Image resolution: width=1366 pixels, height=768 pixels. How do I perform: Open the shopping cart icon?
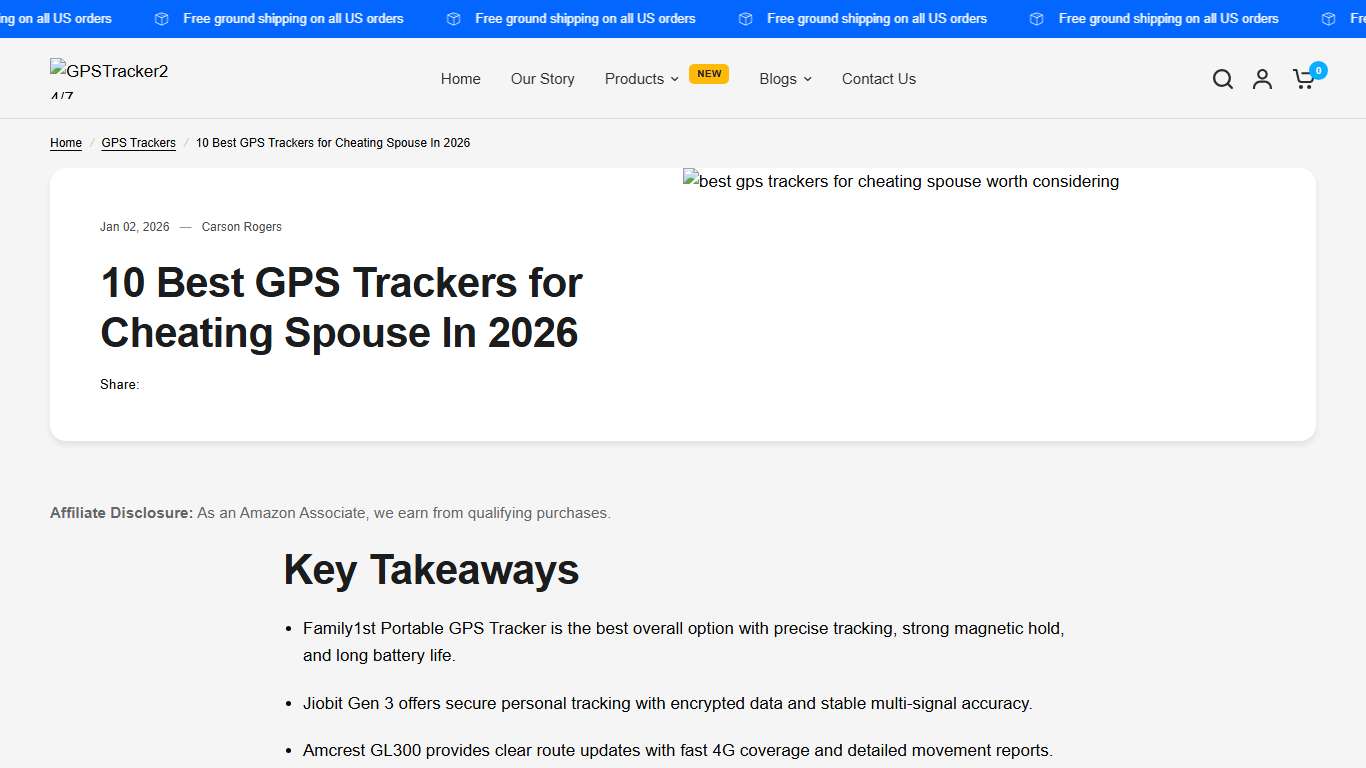point(1303,79)
